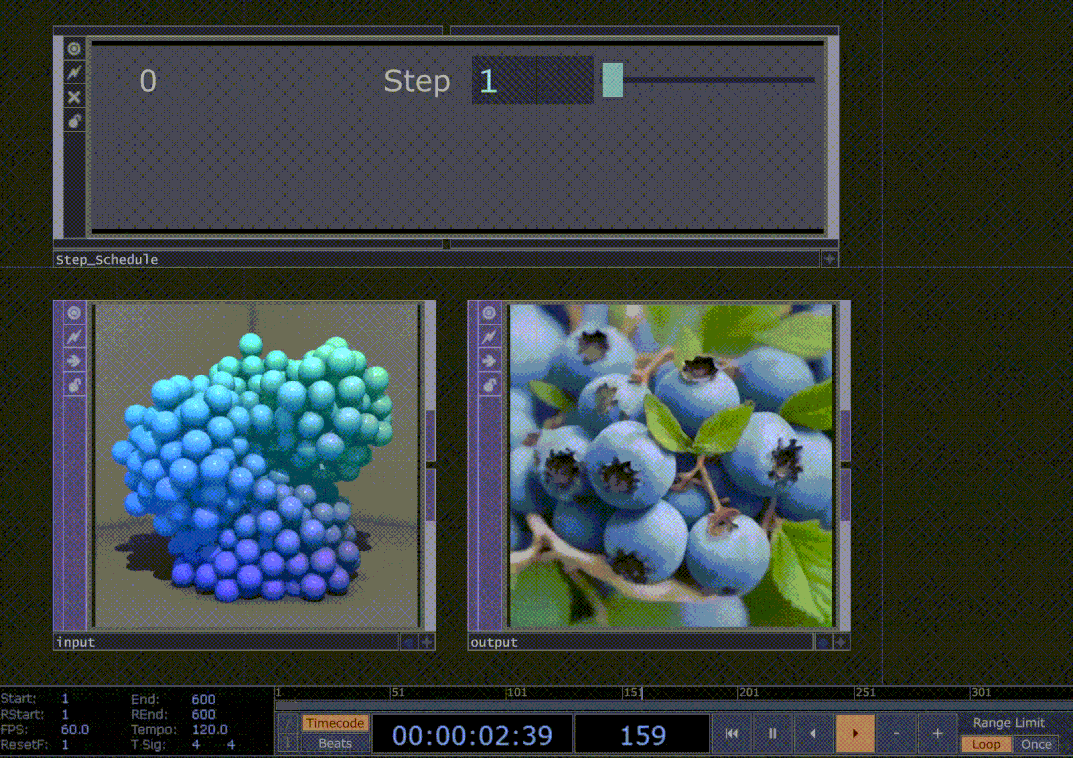
Task: Click the viewer active circle icon on input panel
Action: pyautogui.click(x=73, y=312)
